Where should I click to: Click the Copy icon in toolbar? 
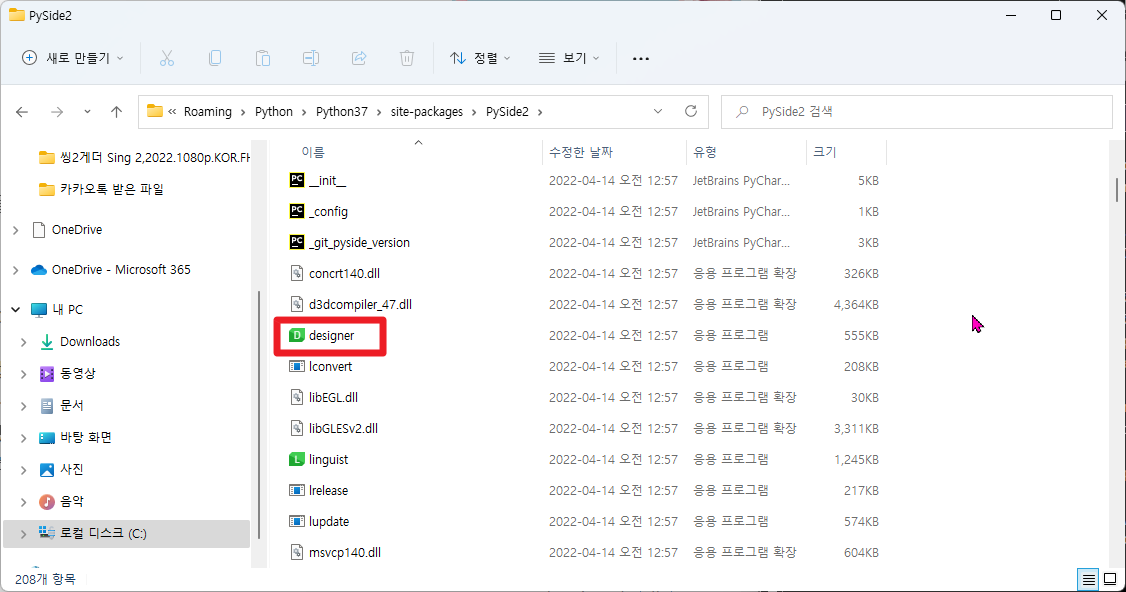(215, 58)
